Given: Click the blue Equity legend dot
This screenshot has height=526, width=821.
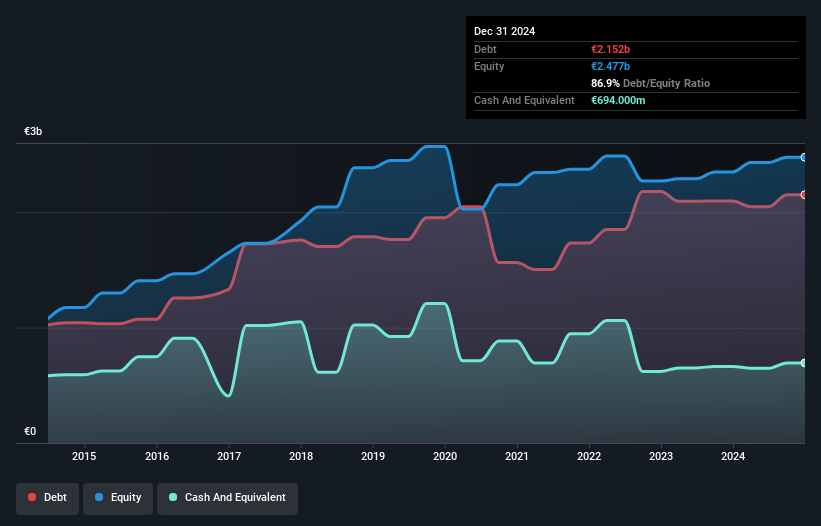Looking at the screenshot, I should [99, 497].
